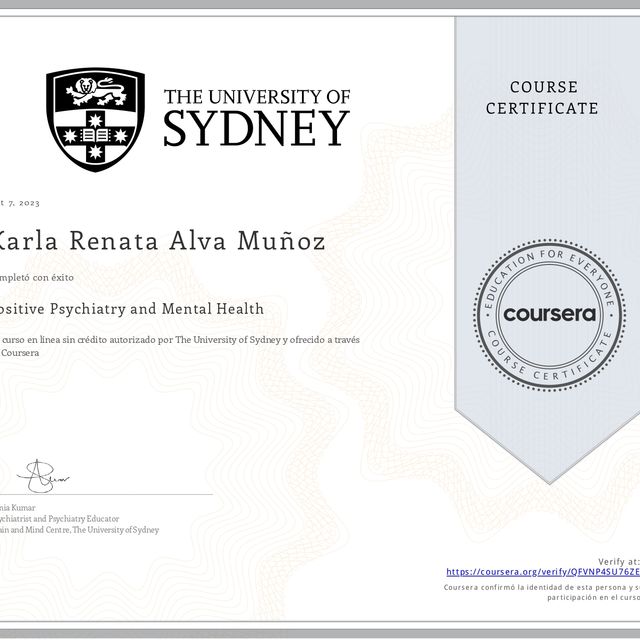Click 'Psychiatrist and Psychiatry Educator' line

tap(60, 519)
